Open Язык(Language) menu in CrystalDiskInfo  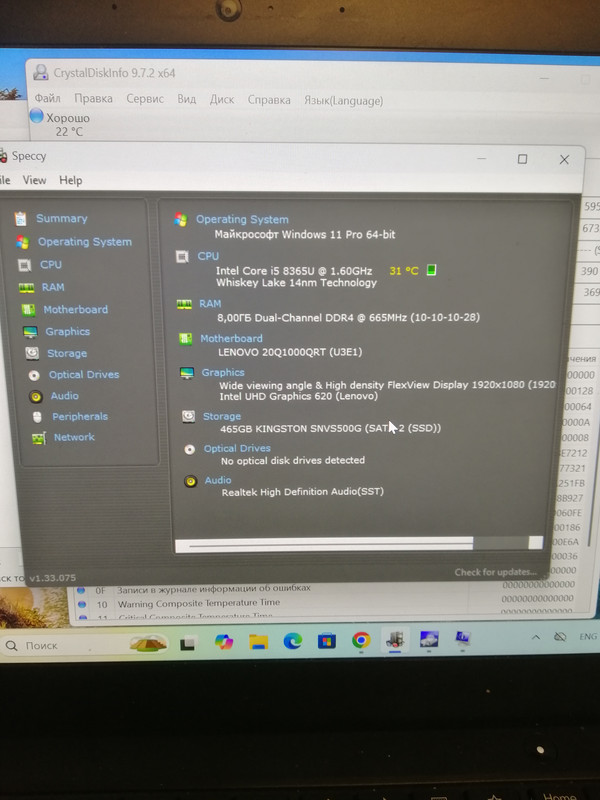click(343, 101)
